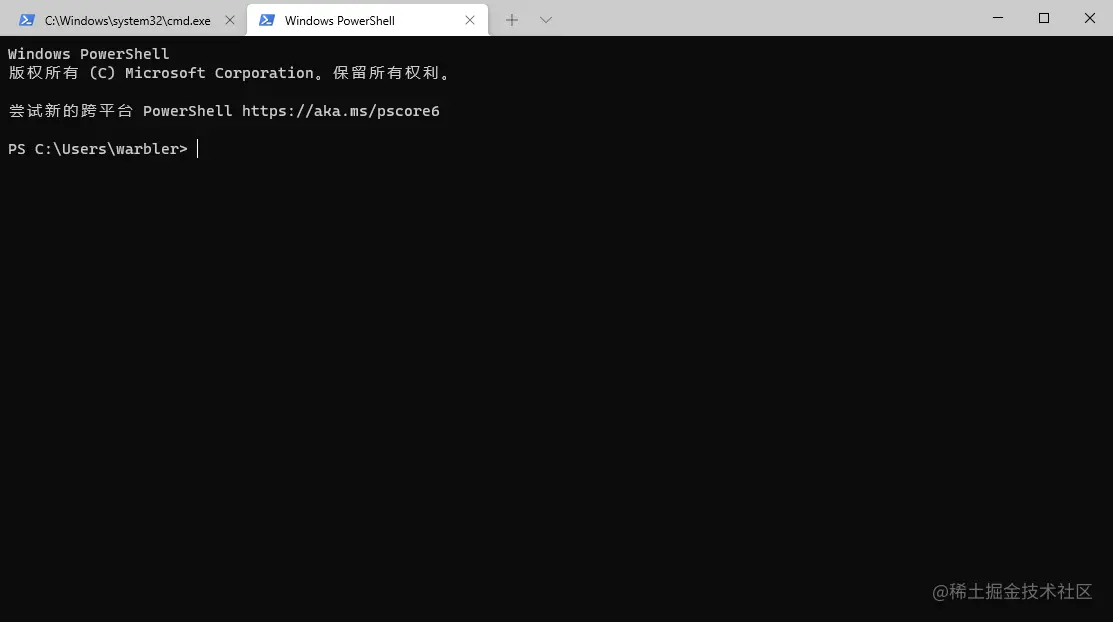This screenshot has width=1113, height=622.
Task: Maximize the terminal window
Action: [1043, 18]
